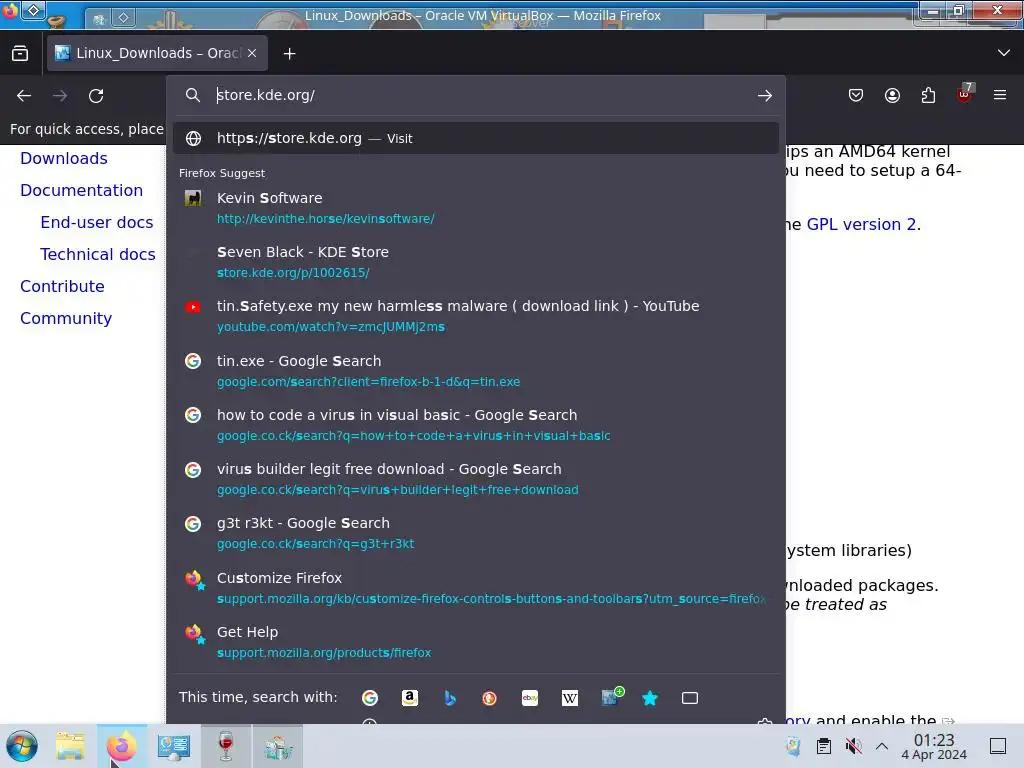Select how to code a virus suggestion
This screenshot has height=768, width=1024.
[476, 425]
